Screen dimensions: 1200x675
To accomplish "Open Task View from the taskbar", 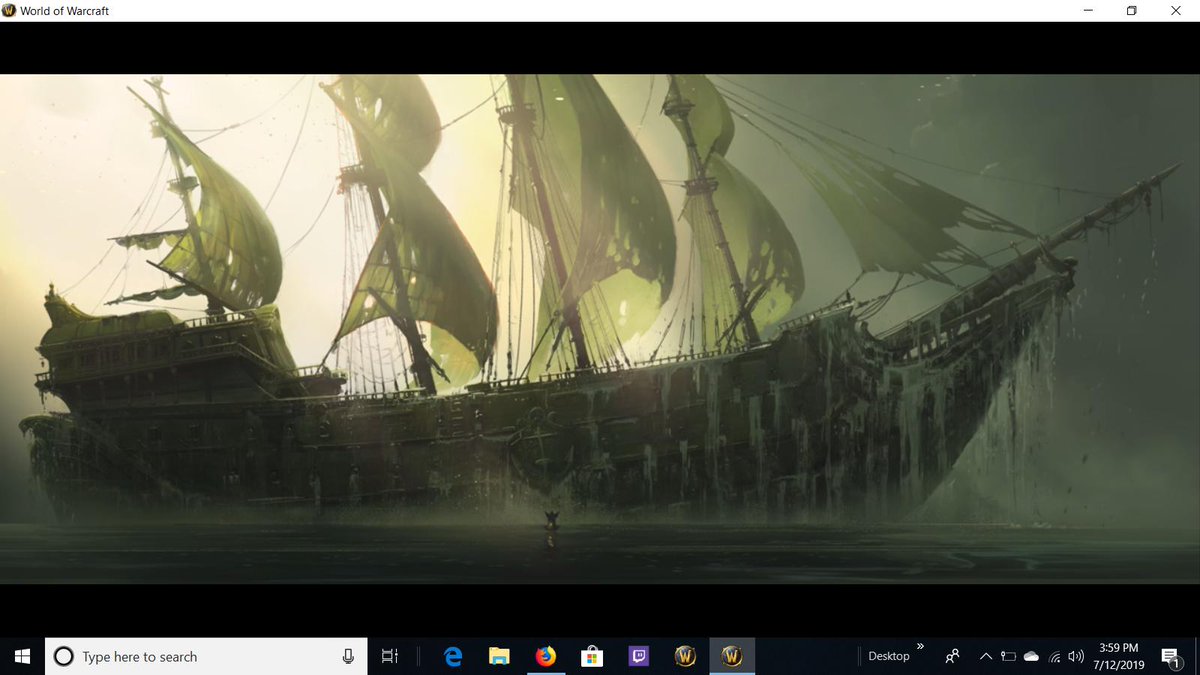I will point(390,656).
